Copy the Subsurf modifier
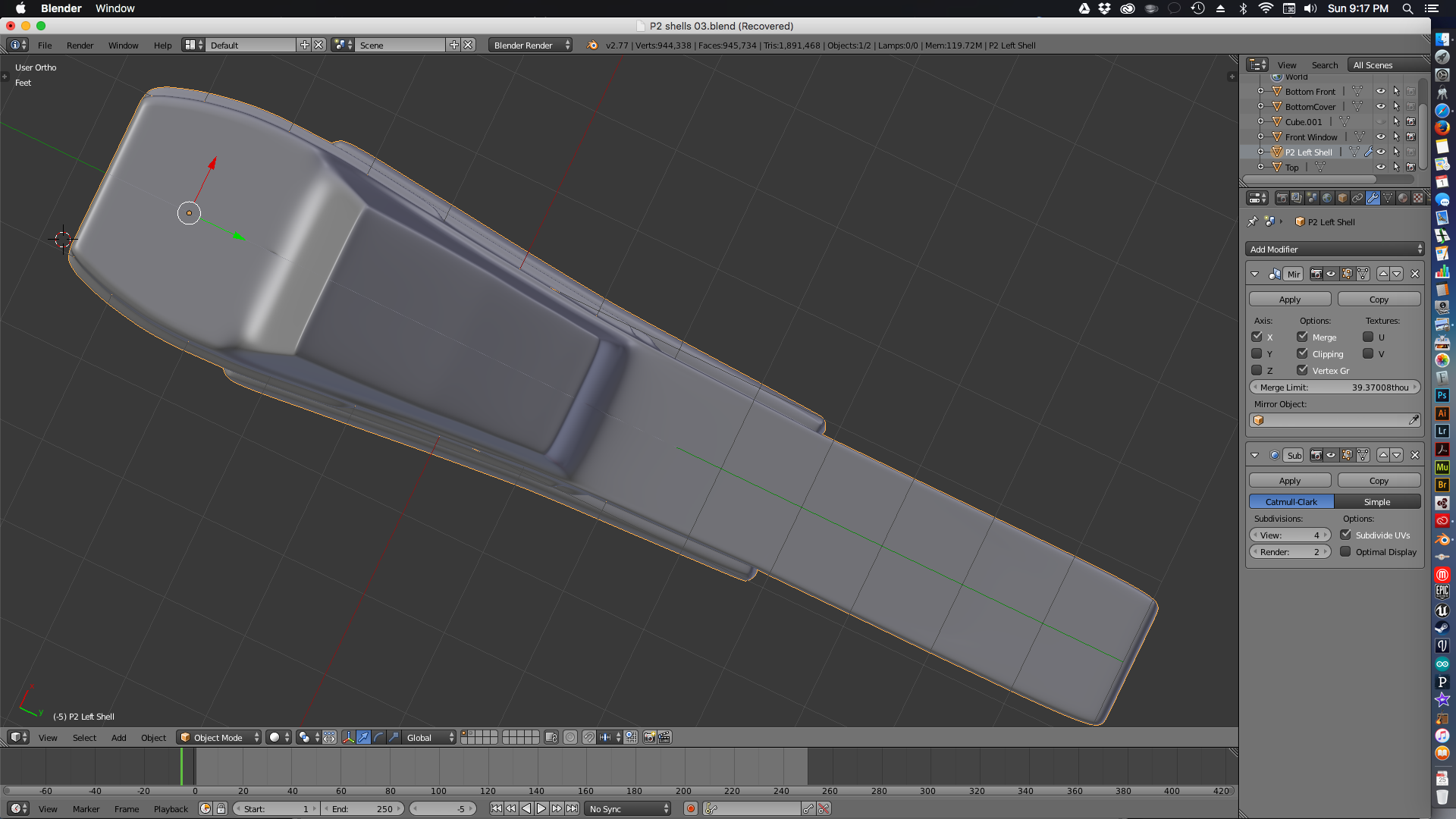Image resolution: width=1456 pixels, height=819 pixels. click(x=1379, y=480)
